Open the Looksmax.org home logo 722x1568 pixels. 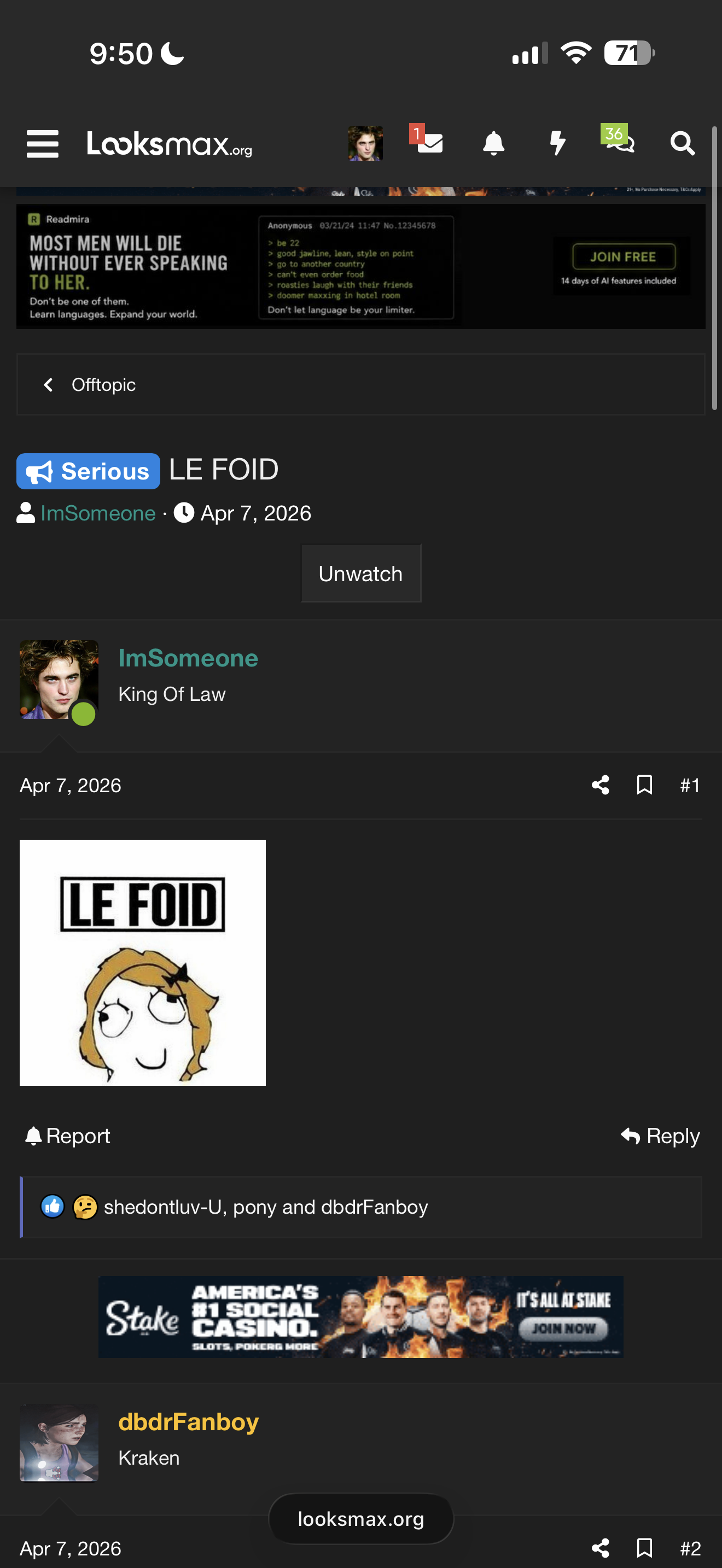point(170,144)
